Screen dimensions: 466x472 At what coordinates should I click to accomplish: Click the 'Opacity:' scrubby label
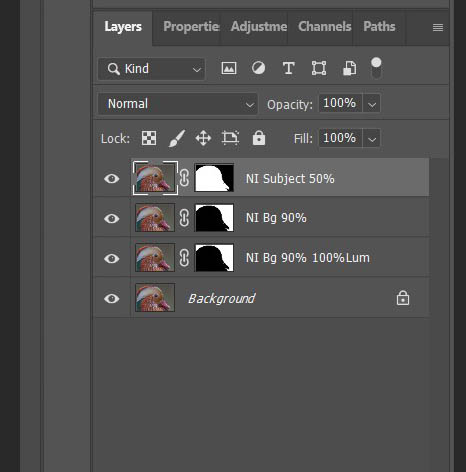(290, 105)
